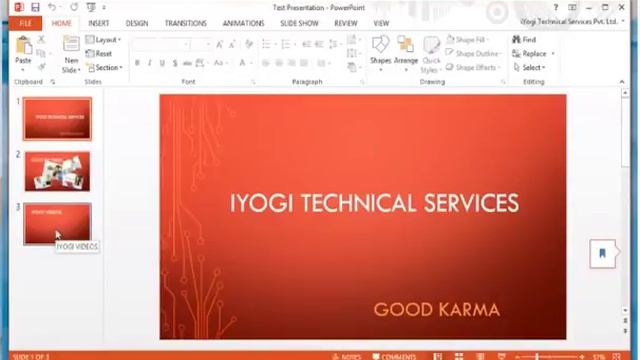640x360 pixels.
Task: Click the Redo icon in the title bar
Action: click(x=74, y=7)
